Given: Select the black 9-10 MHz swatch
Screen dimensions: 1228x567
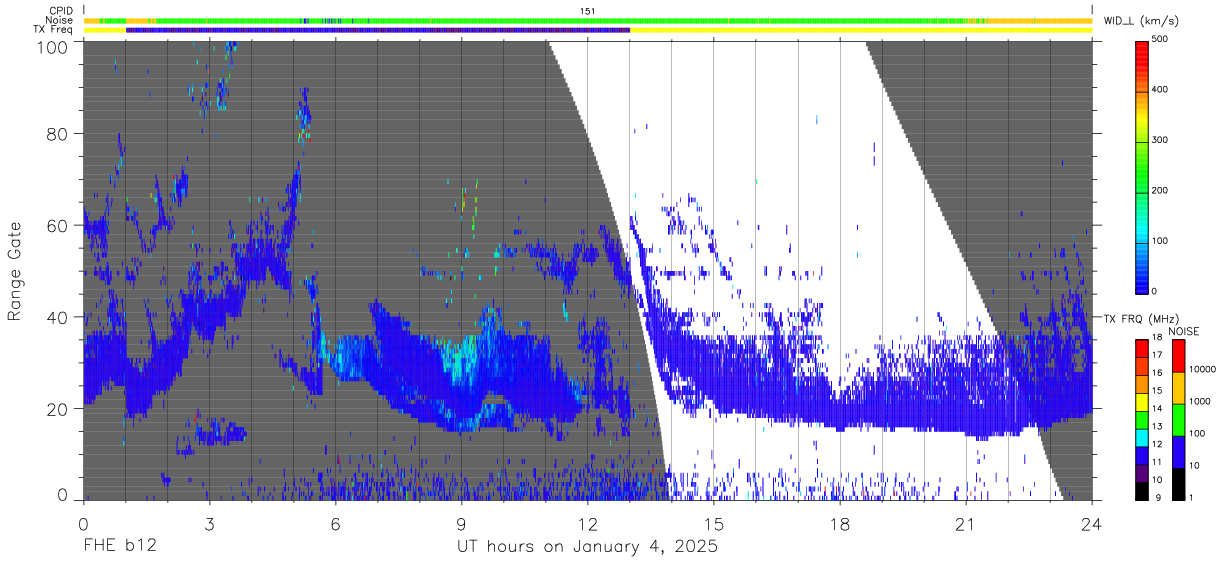Looking at the screenshot, I should (1141, 490).
